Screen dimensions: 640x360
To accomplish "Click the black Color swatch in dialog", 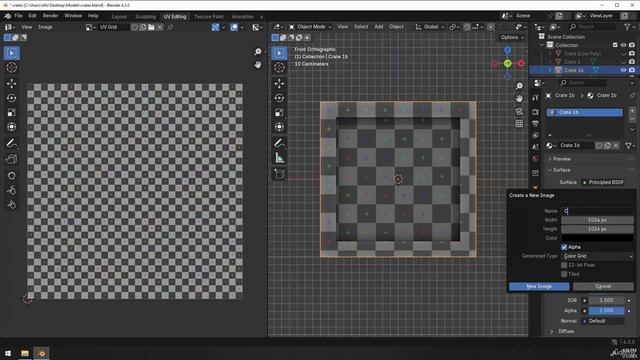I will [598, 238].
